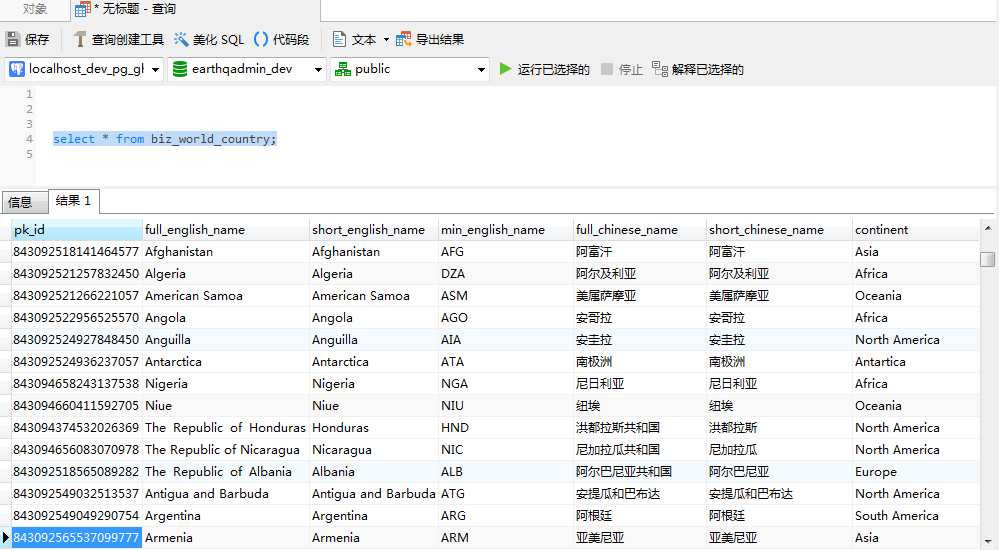
Task: Select 'The Republic of Nicaragua' cell
Action: pos(226,450)
